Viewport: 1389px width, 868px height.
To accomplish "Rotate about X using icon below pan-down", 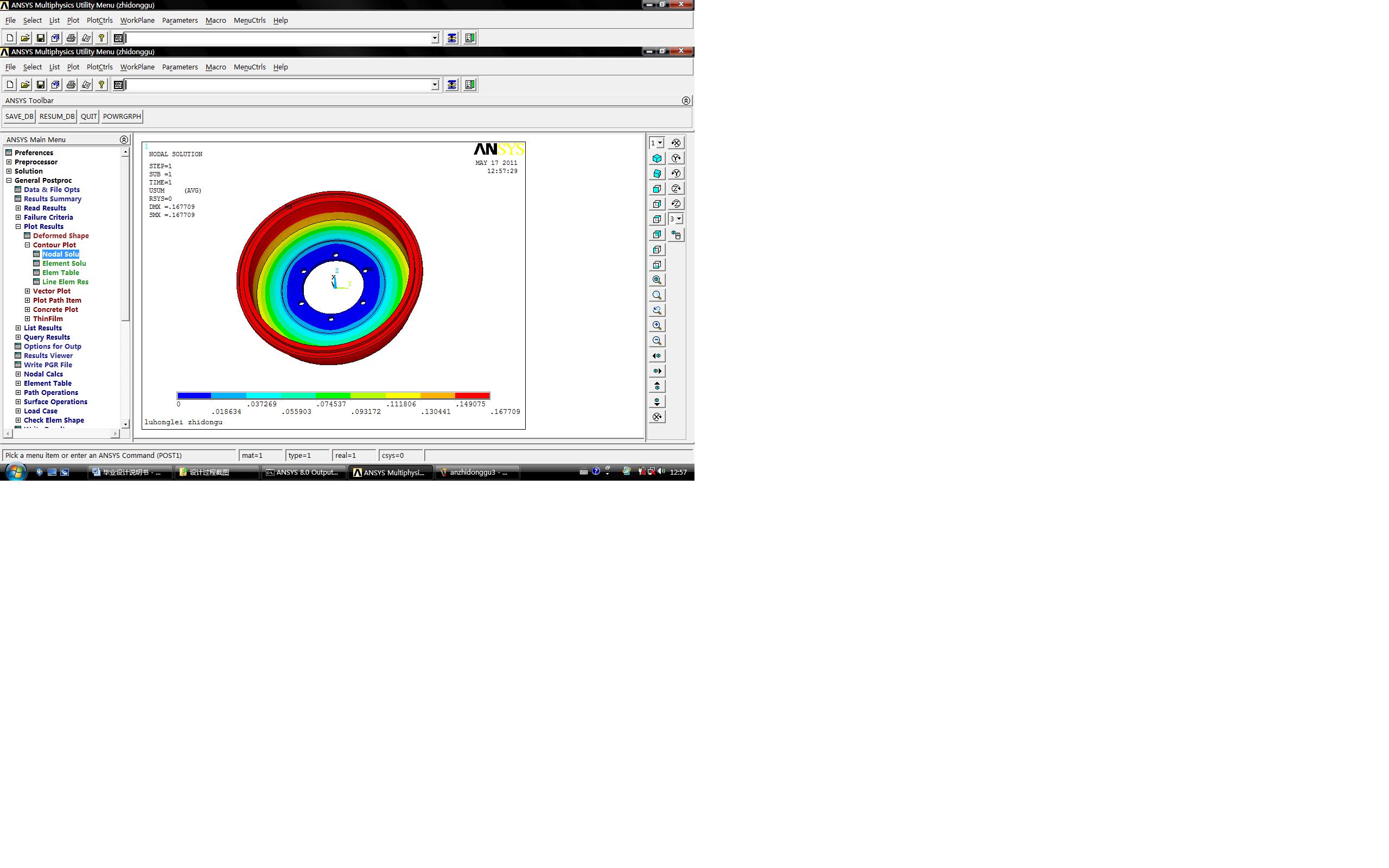I will coord(657,417).
